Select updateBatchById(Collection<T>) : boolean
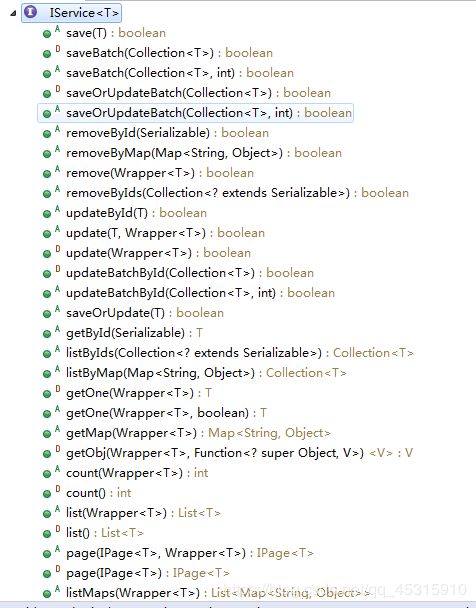The width and height of the screenshot is (476, 608). (x=190, y=273)
